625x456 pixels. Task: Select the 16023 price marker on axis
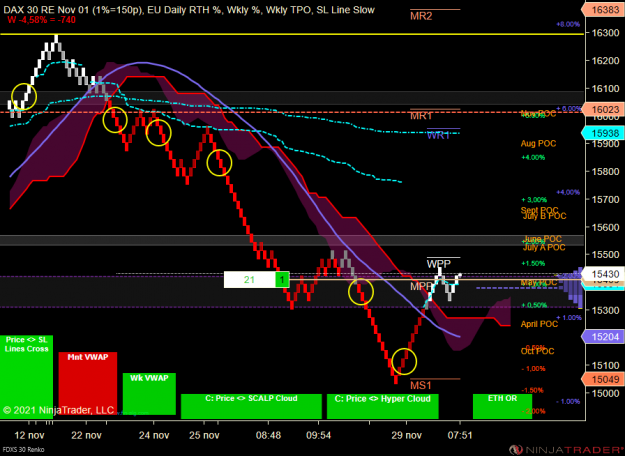[603, 109]
